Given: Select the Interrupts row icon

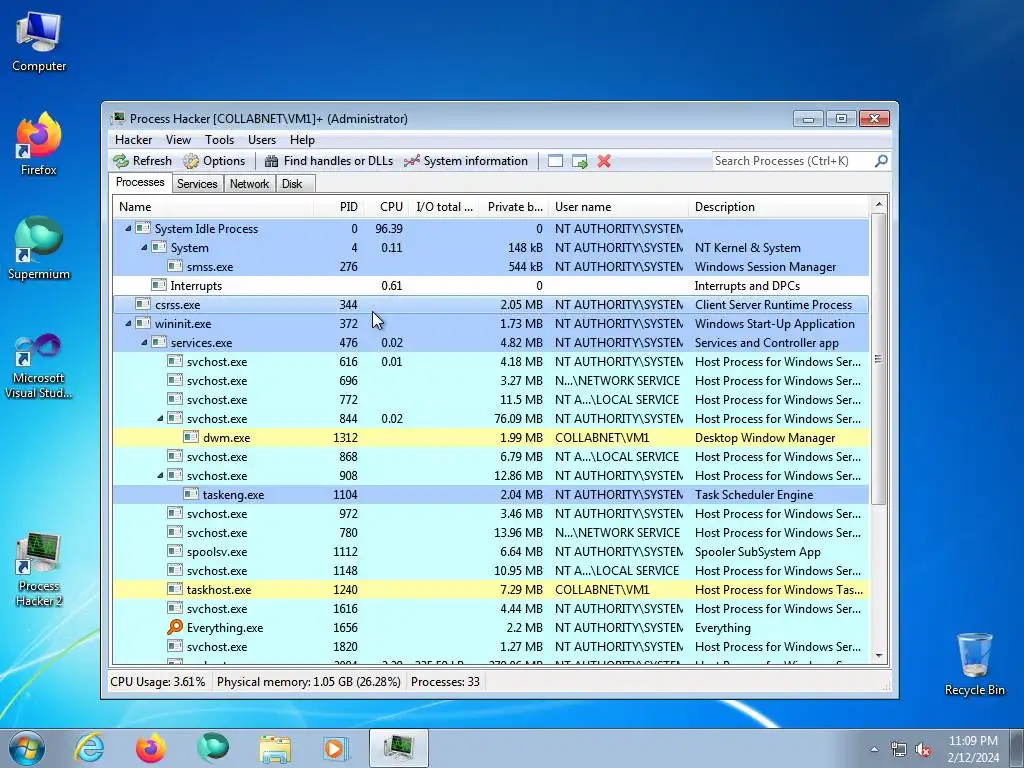Looking at the screenshot, I should [x=159, y=285].
